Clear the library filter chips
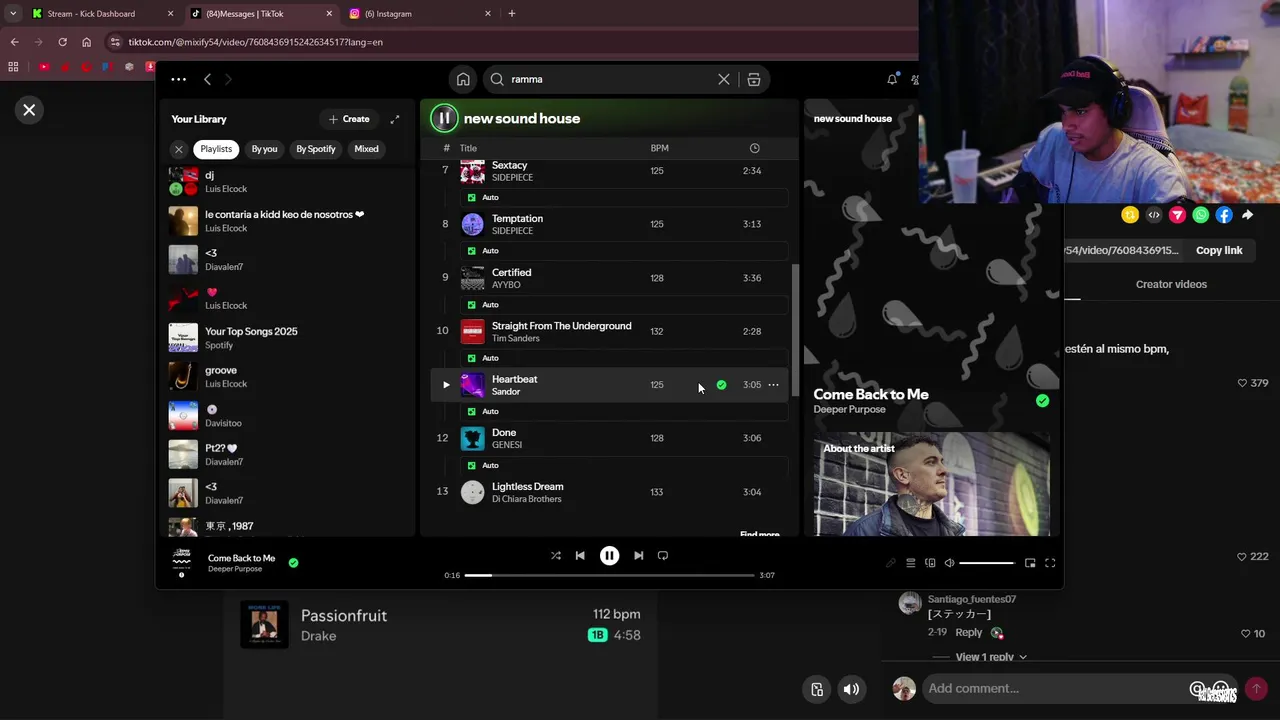Image resolution: width=1280 pixels, height=720 pixels. point(179,149)
